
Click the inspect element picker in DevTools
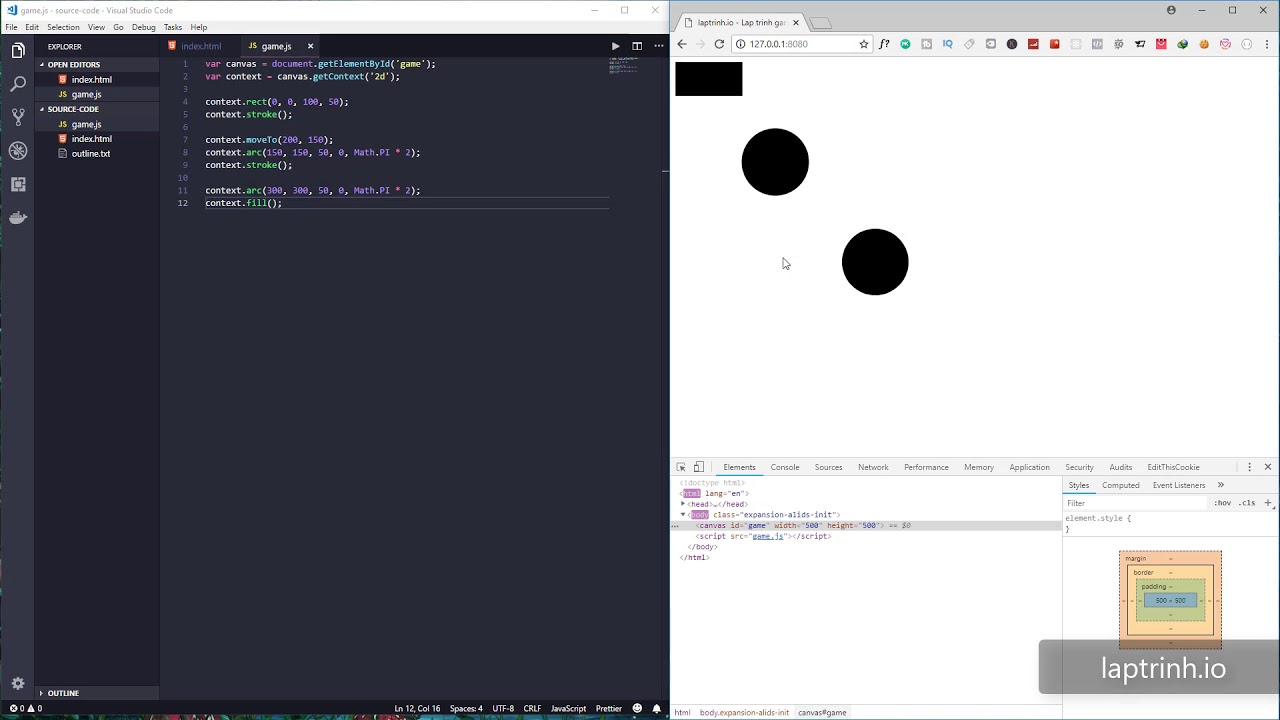[x=681, y=467]
